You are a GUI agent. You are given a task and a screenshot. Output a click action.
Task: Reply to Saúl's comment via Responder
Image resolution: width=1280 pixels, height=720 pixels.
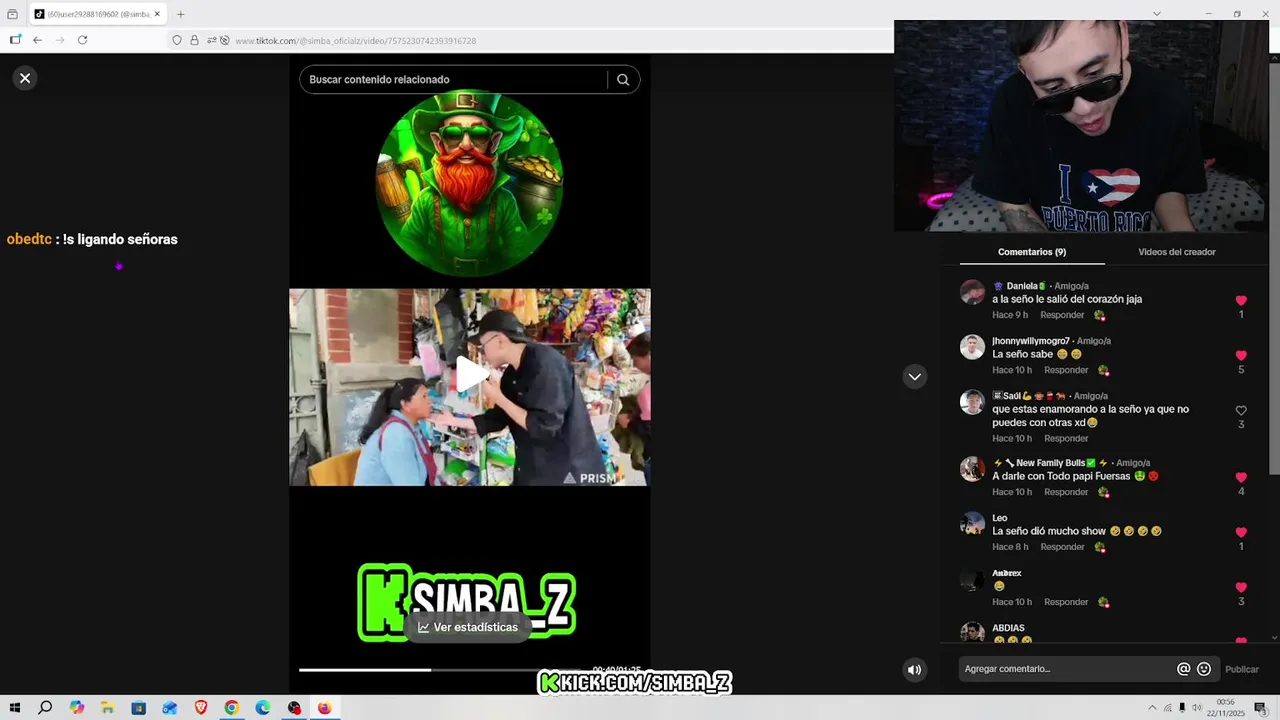click(1066, 438)
